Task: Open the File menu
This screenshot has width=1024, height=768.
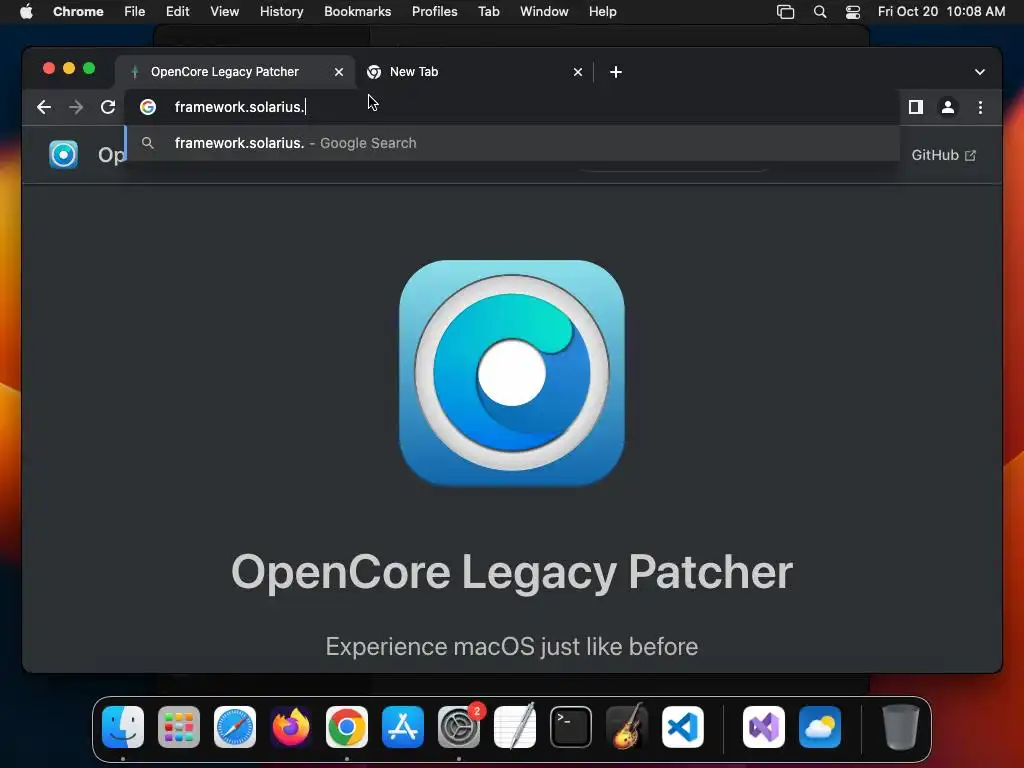Action: click(135, 12)
